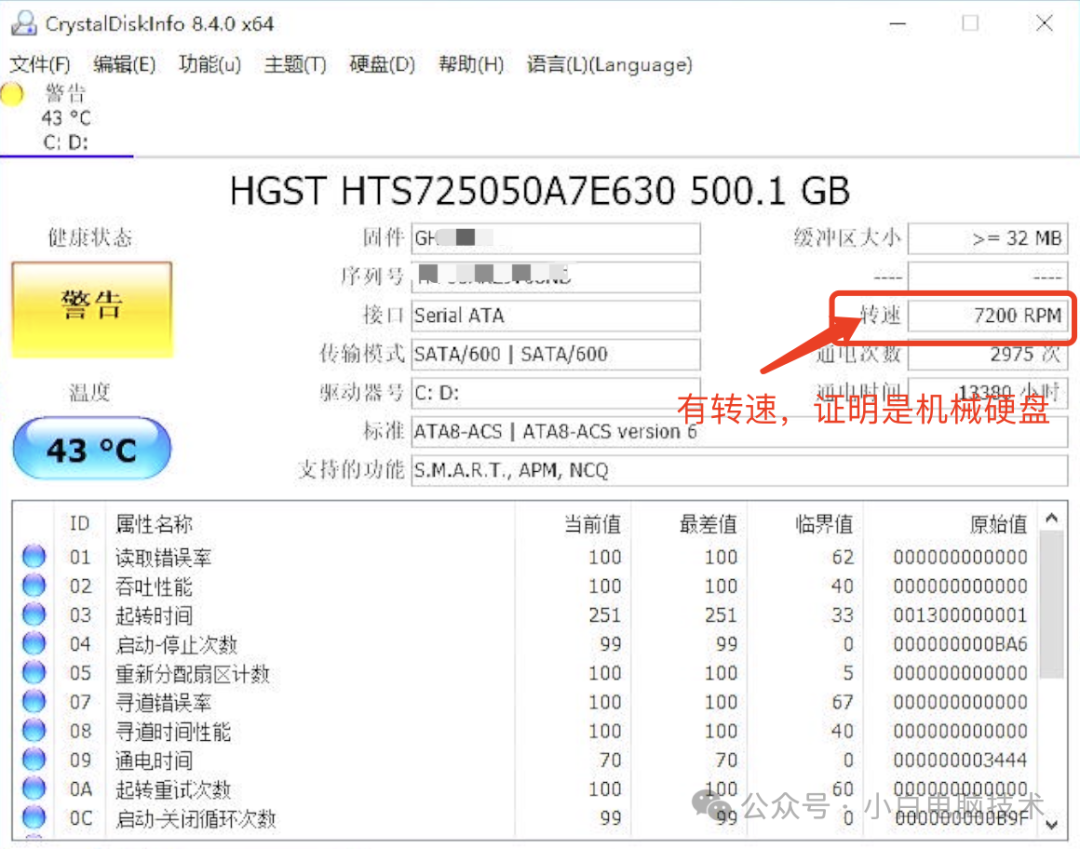This screenshot has height=849, width=1080.
Task: Select the 寻道错误率 attribute row
Action: click(525, 702)
